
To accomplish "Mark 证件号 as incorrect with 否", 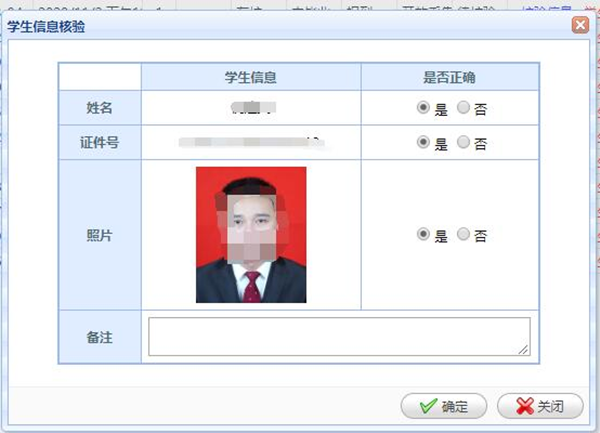I will coord(463,142).
